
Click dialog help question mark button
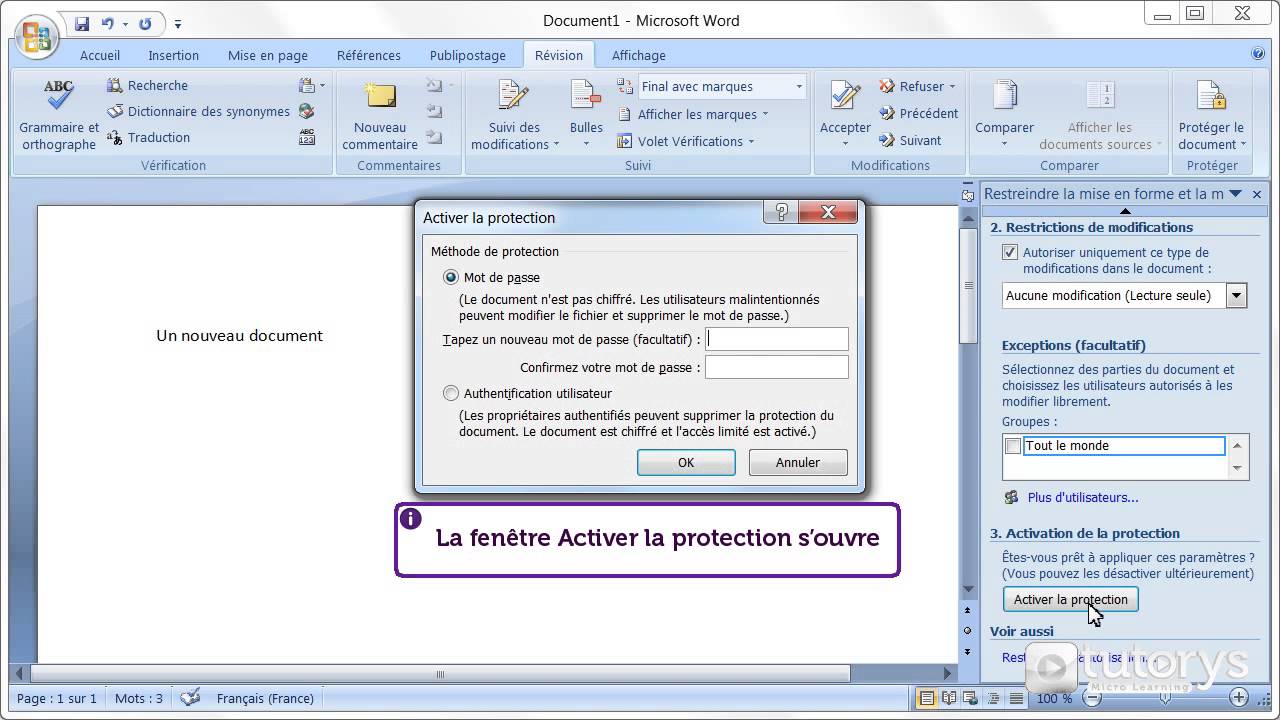(781, 212)
